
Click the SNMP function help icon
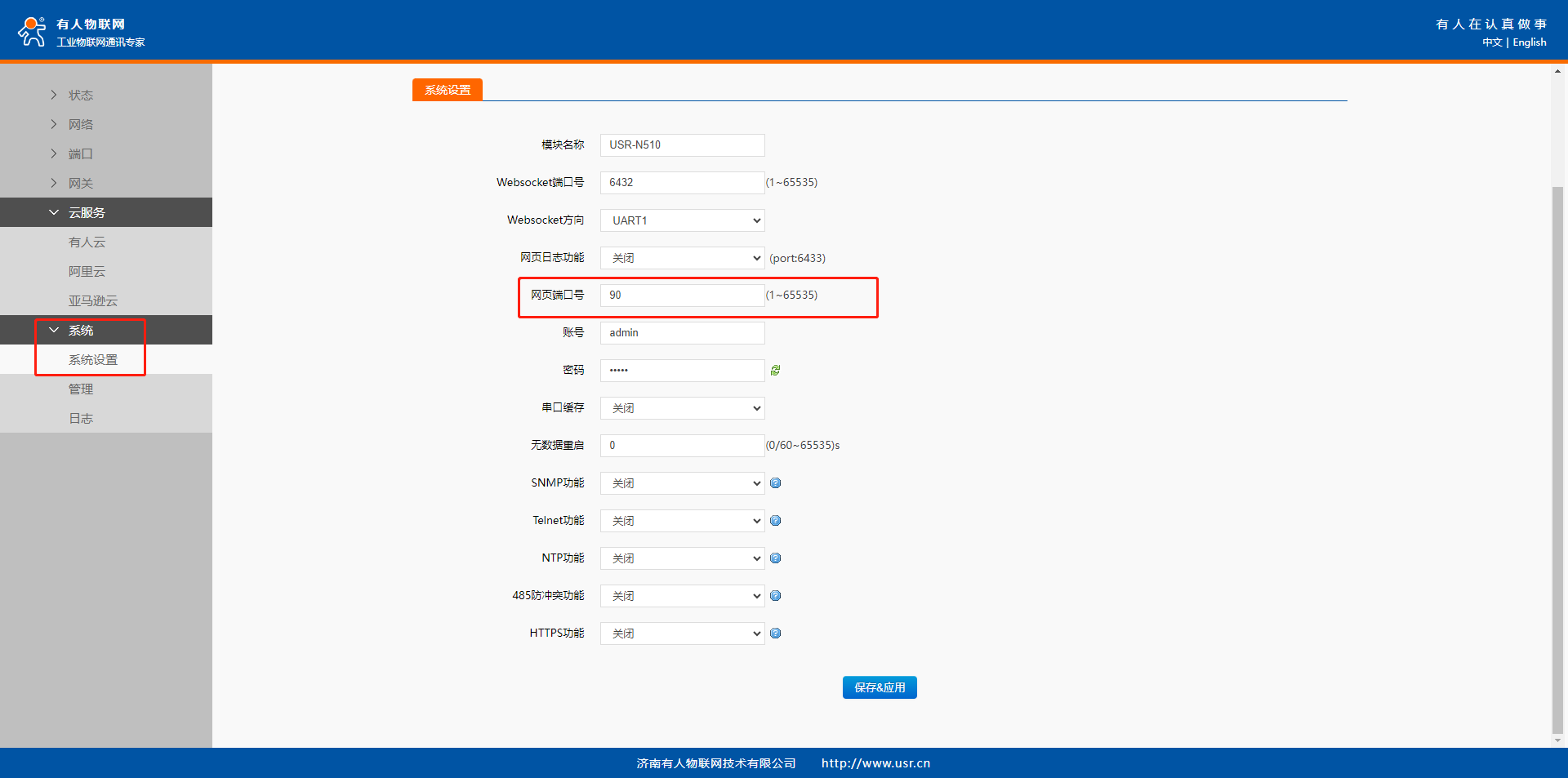pos(775,483)
